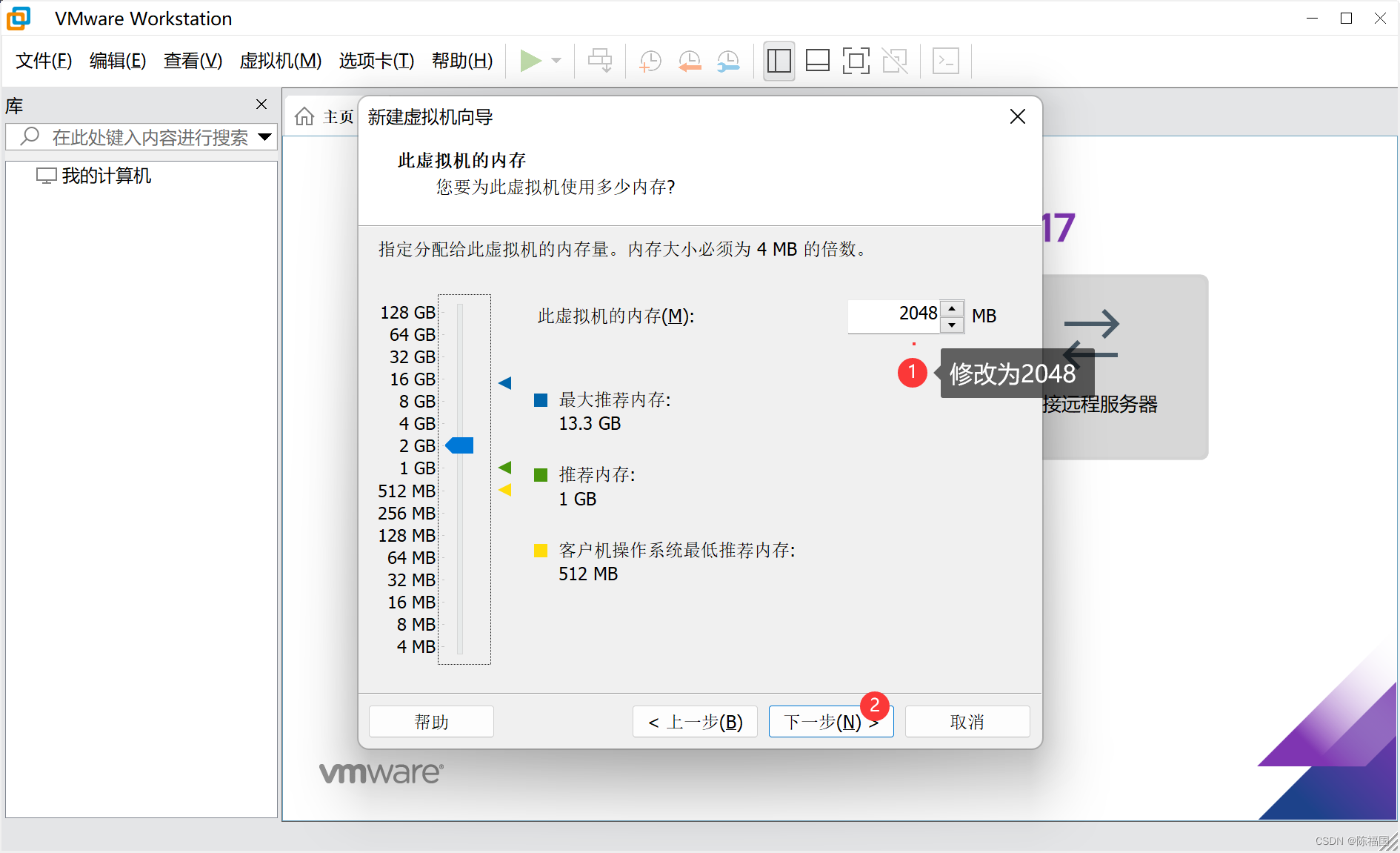Click the VMware Workstation logo icon
The image size is (1400, 853).
tap(19, 19)
